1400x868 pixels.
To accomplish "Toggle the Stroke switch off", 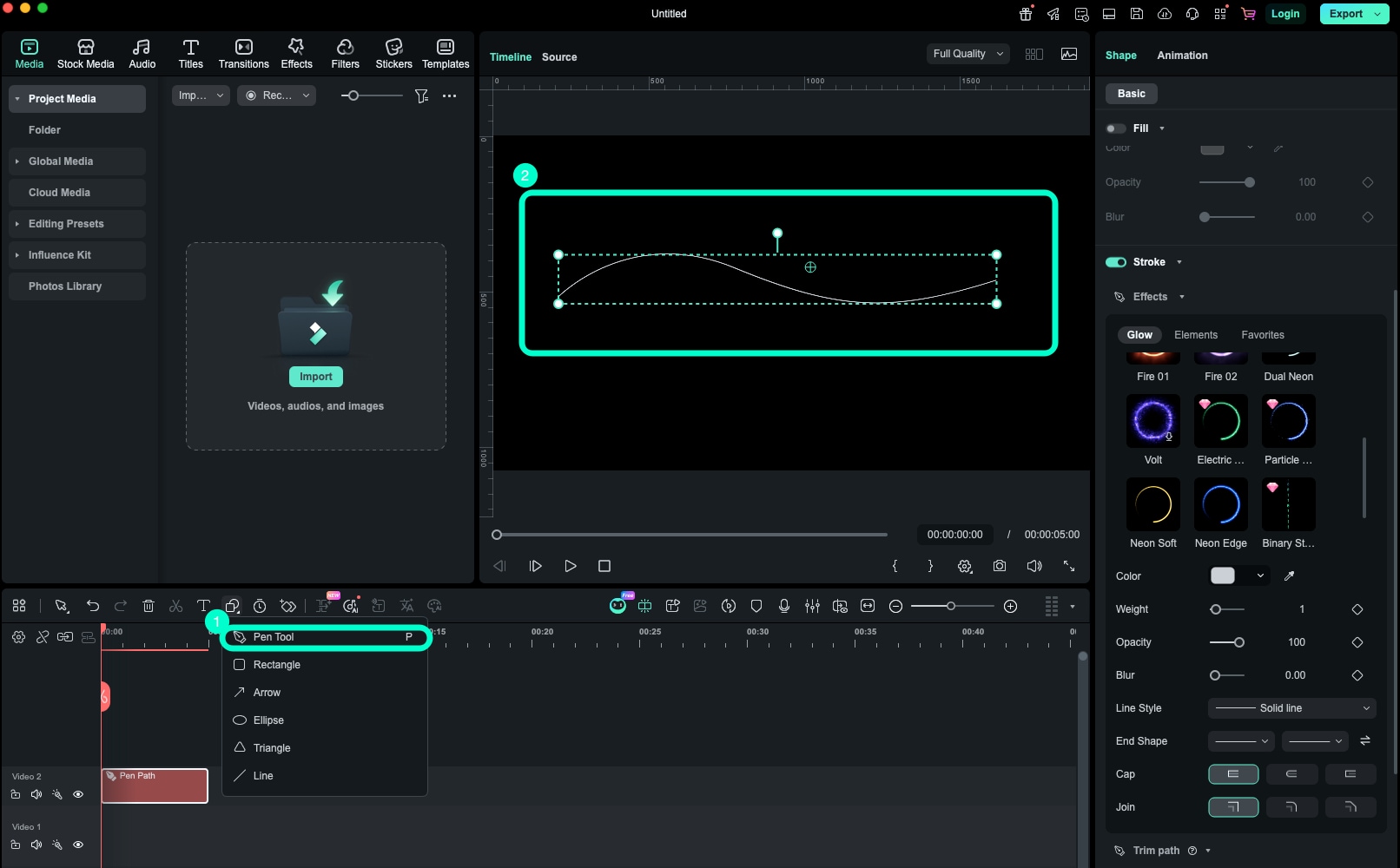I will (x=1117, y=261).
